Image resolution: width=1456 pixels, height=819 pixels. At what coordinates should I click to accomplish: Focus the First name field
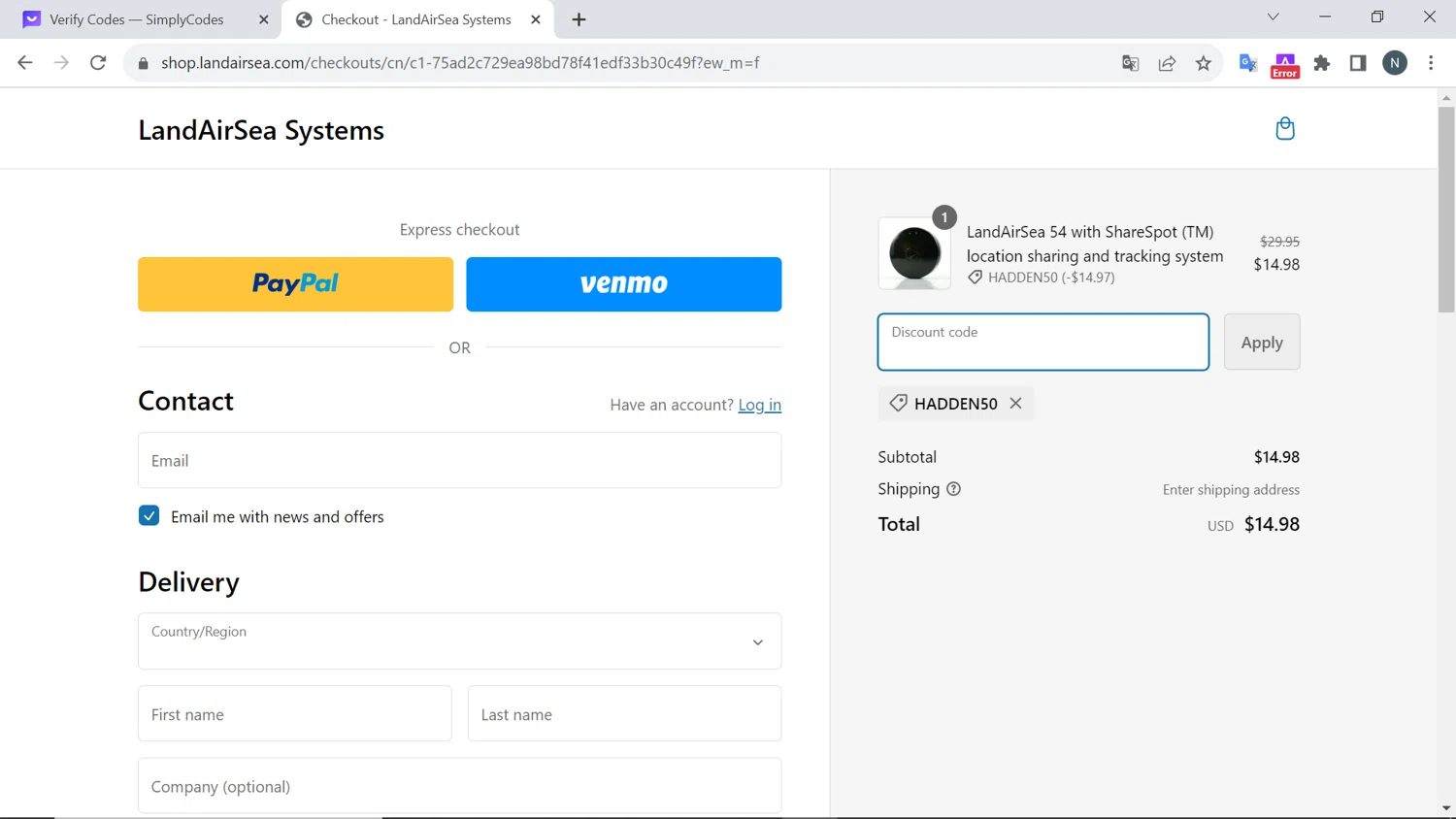[x=294, y=714]
